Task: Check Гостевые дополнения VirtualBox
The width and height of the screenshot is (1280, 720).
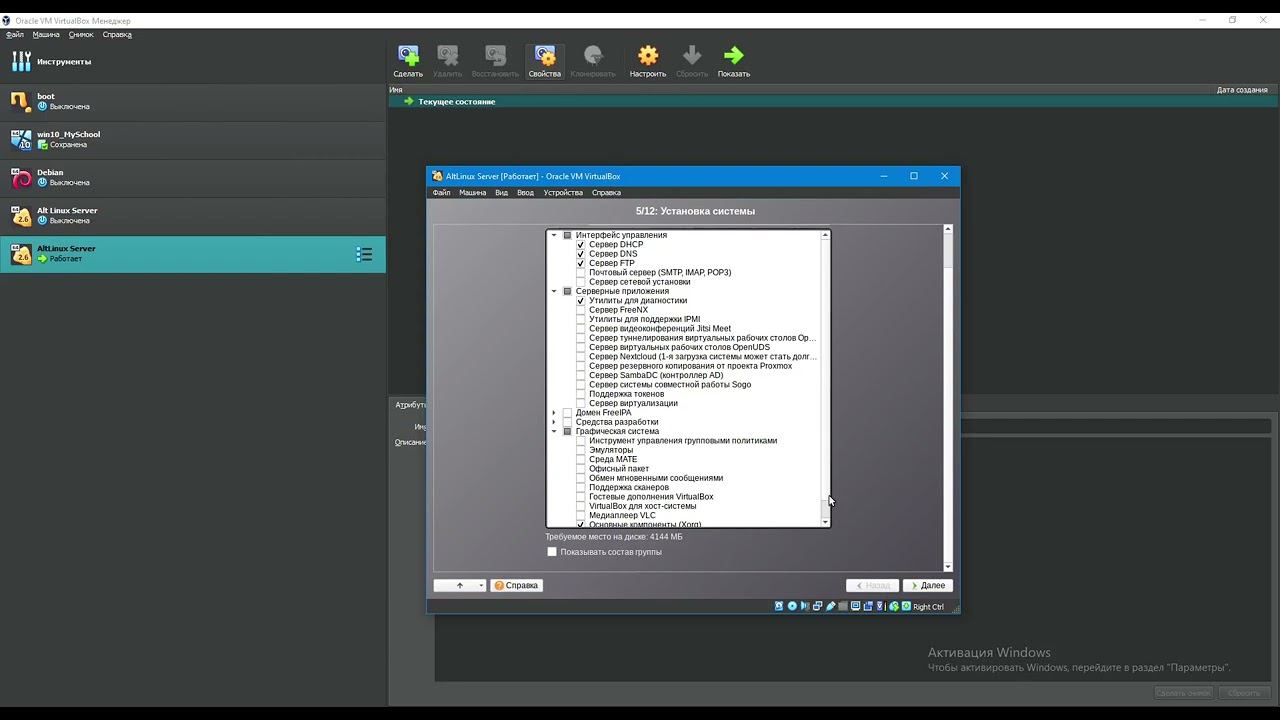Action: point(580,497)
